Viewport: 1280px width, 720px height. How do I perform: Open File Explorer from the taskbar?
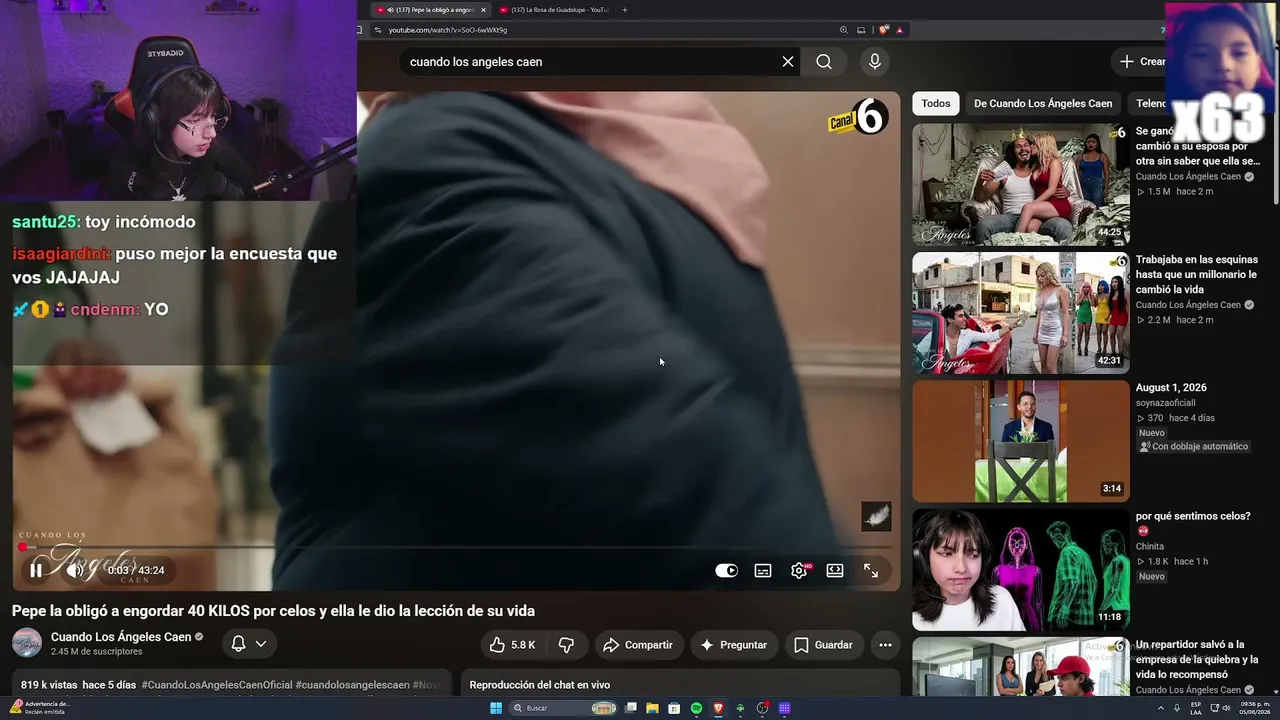653,708
